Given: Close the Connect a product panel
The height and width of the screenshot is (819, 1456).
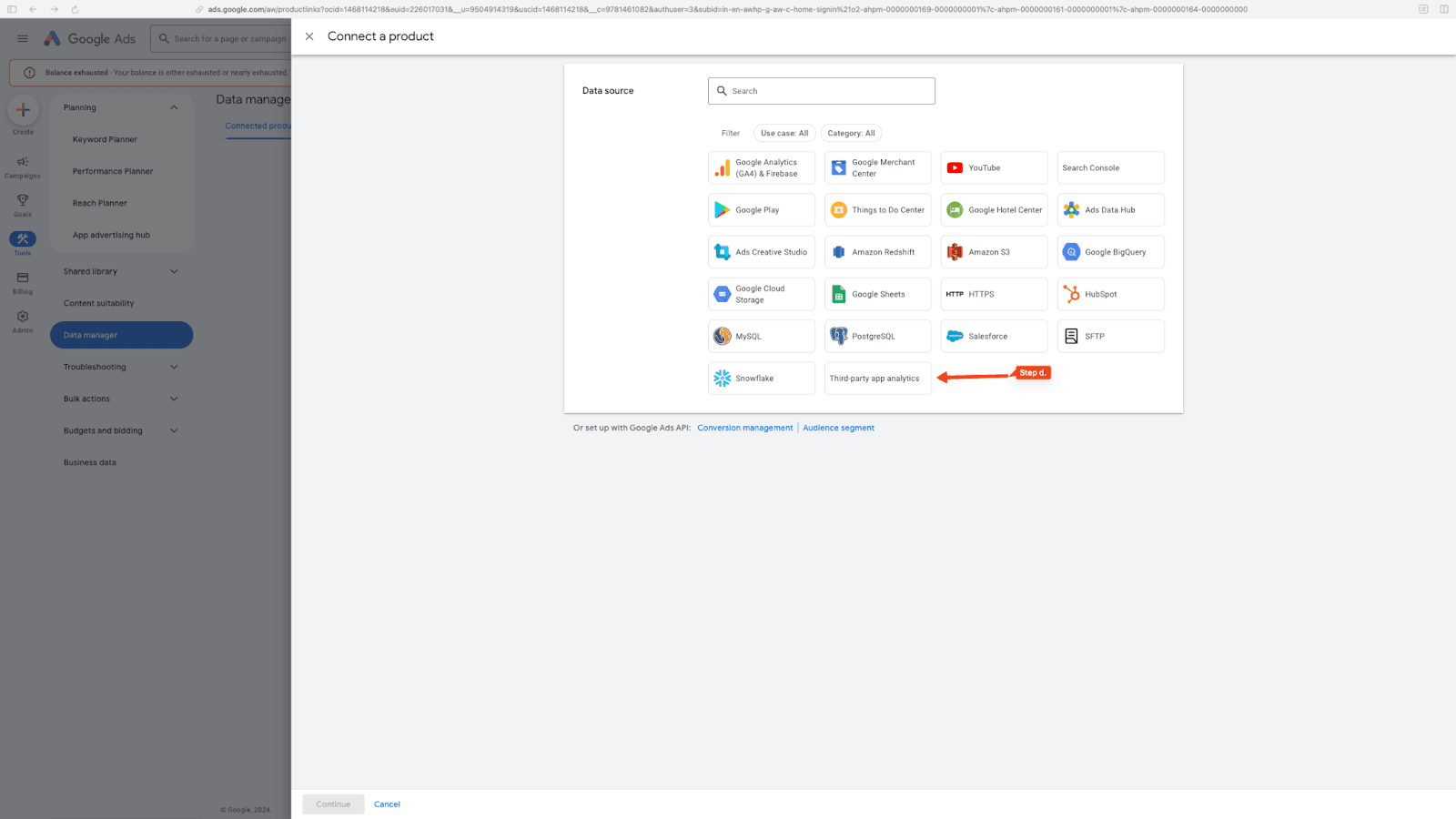Looking at the screenshot, I should click(309, 36).
